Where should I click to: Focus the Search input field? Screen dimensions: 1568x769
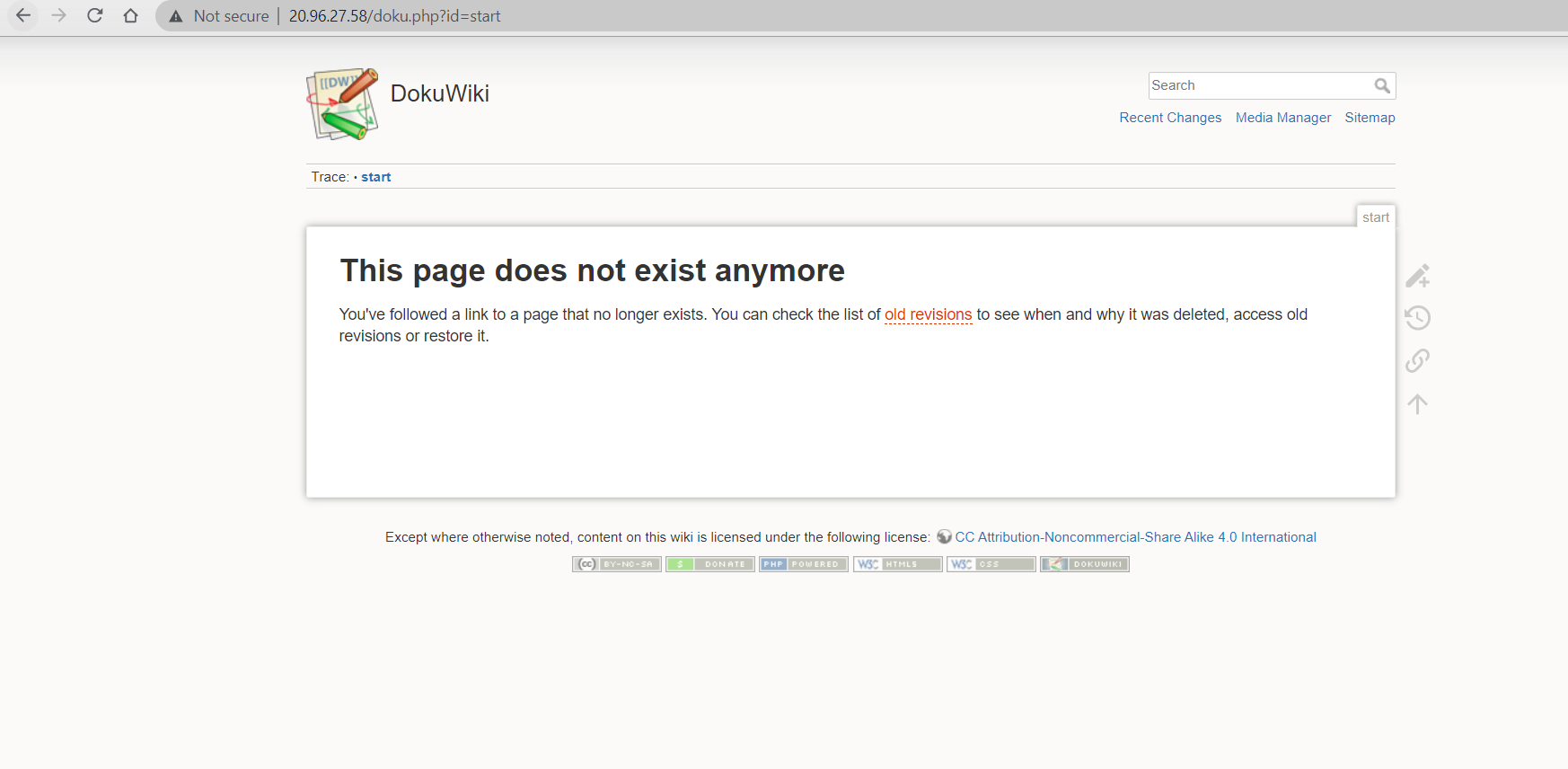(x=1257, y=85)
